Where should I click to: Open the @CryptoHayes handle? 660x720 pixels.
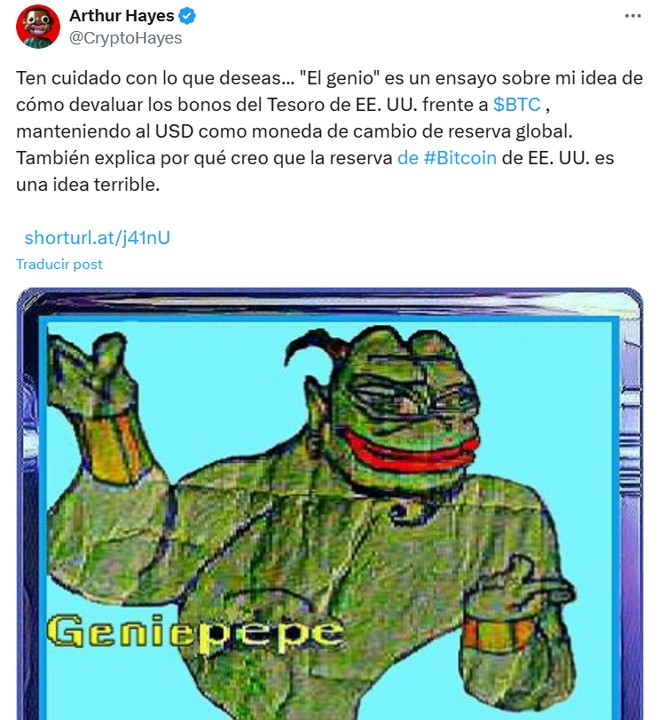click(x=125, y=38)
